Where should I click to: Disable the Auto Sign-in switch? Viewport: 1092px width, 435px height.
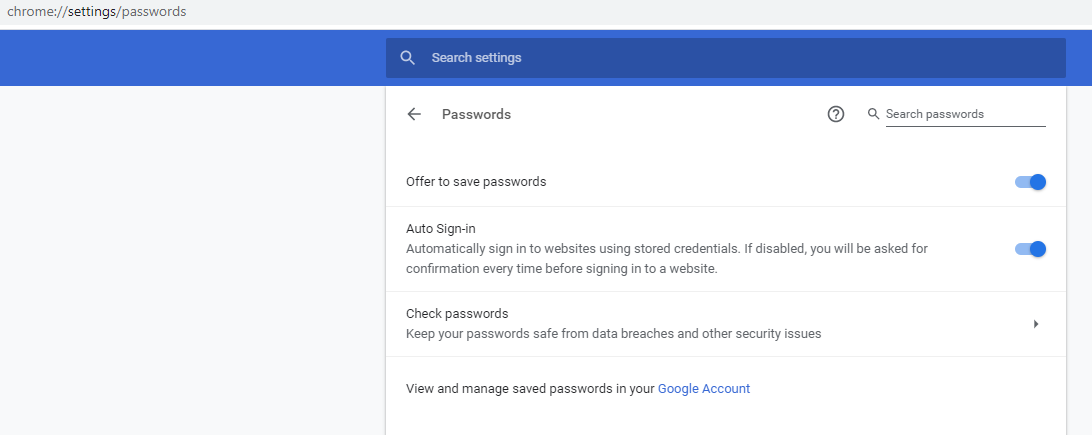(x=1030, y=248)
